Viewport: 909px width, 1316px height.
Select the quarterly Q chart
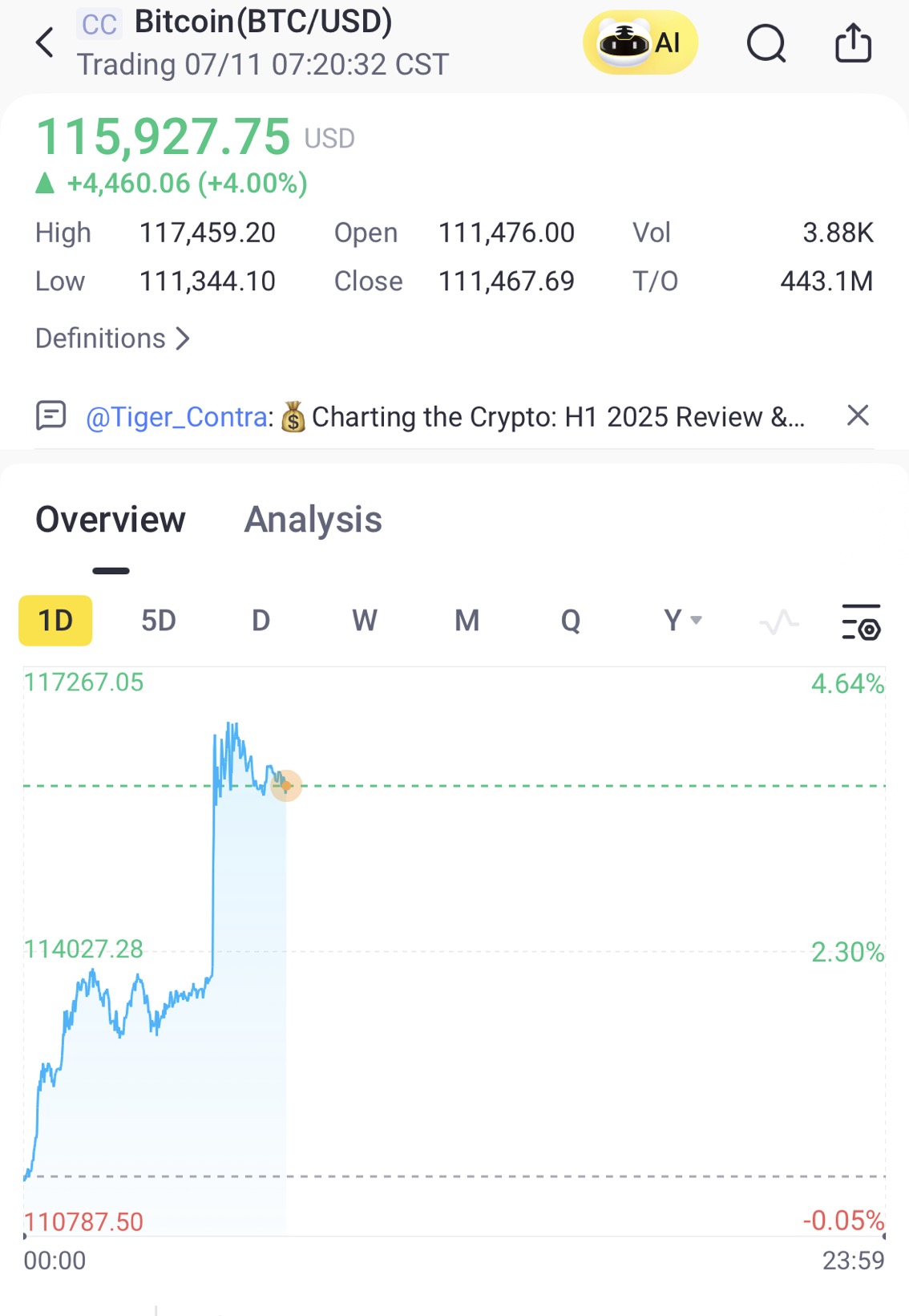click(x=570, y=621)
